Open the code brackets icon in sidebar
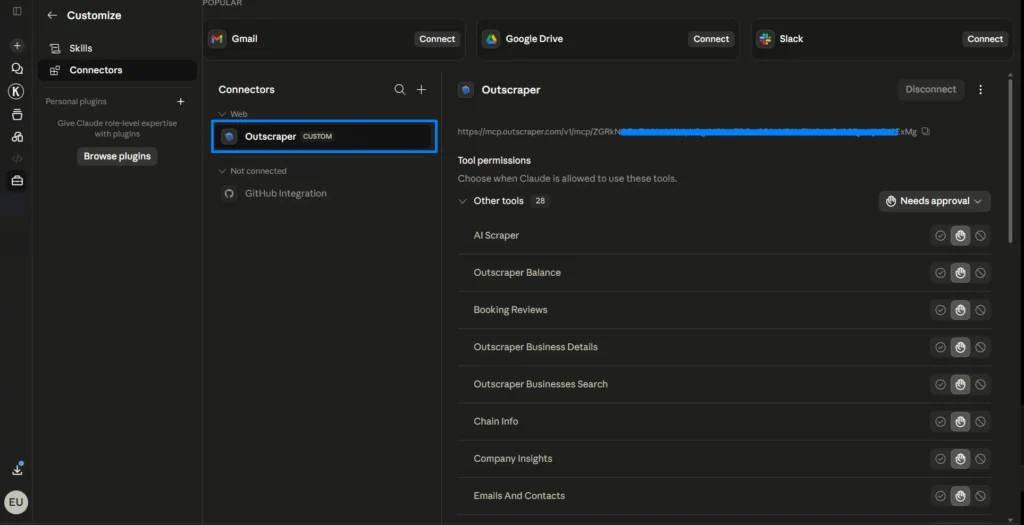Screen dimensions: 1024x525 pyautogui.click(x=17, y=158)
